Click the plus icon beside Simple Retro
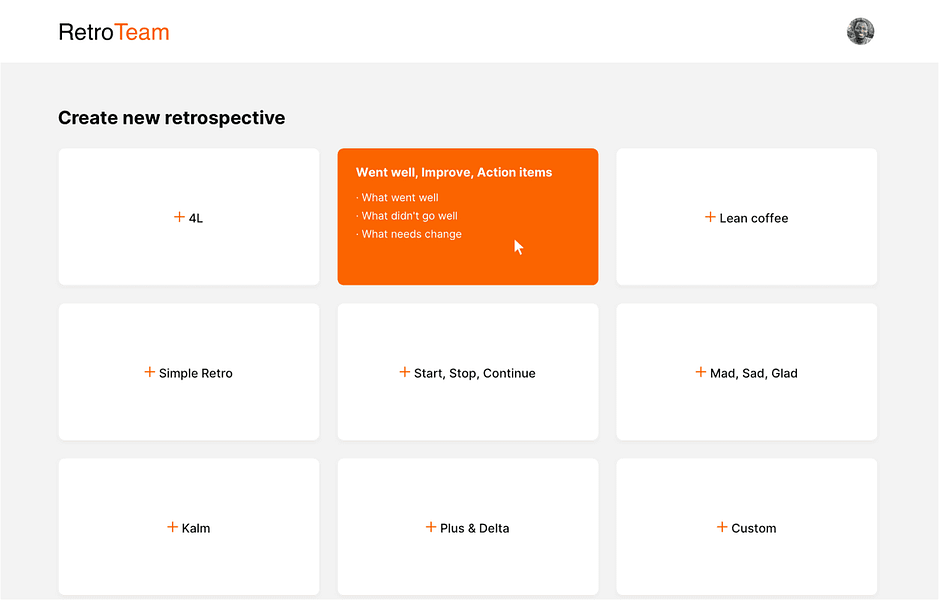Screen dimensions: 939x600 tap(150, 372)
